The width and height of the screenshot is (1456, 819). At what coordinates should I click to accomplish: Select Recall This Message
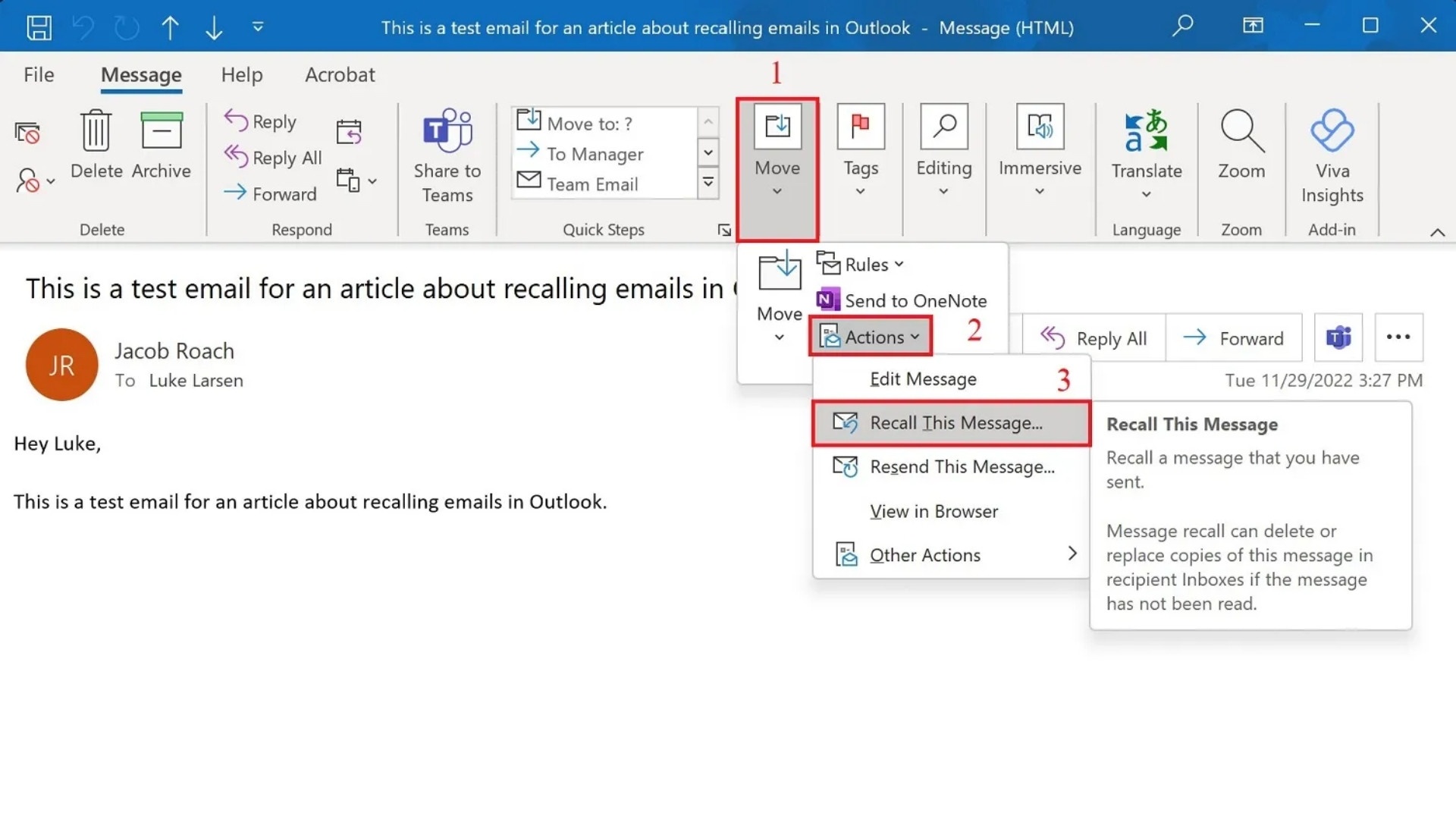(x=952, y=422)
